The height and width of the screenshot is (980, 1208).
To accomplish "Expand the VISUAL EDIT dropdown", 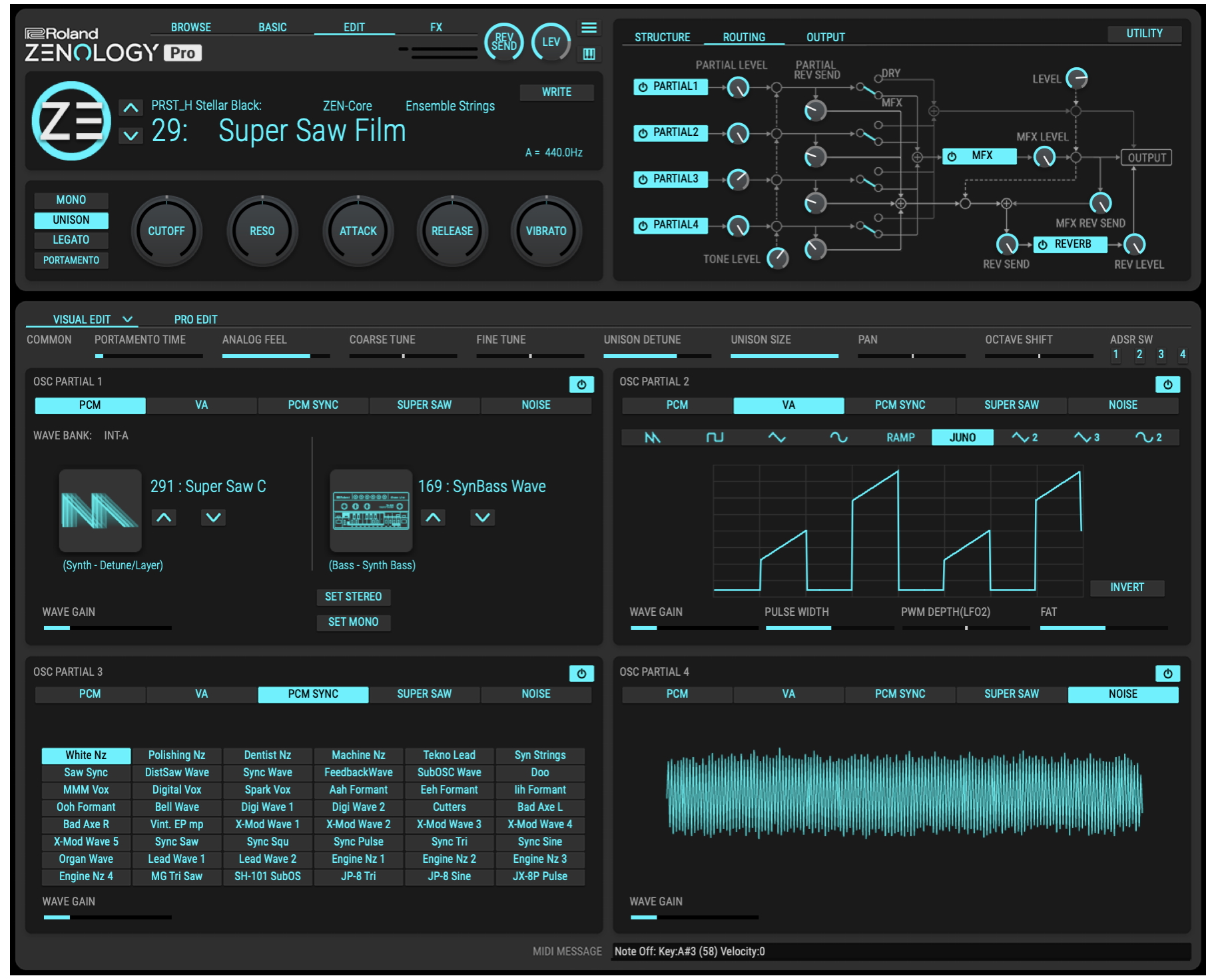I will (128, 320).
